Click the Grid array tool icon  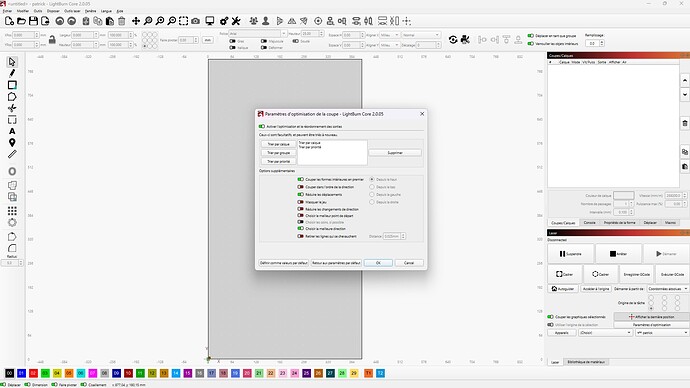12,211
